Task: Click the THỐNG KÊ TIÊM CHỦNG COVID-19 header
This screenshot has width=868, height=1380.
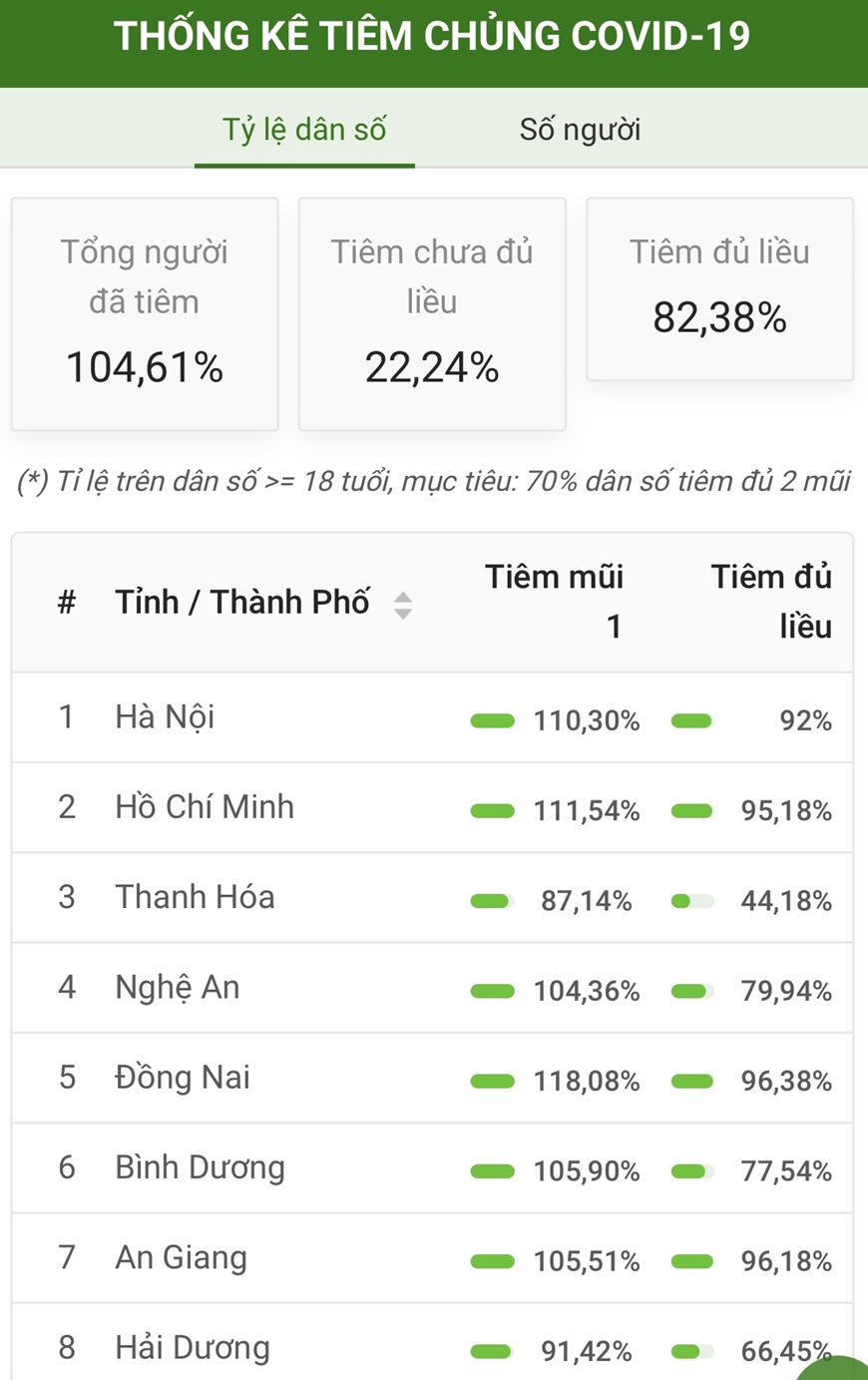Action: tap(432, 36)
